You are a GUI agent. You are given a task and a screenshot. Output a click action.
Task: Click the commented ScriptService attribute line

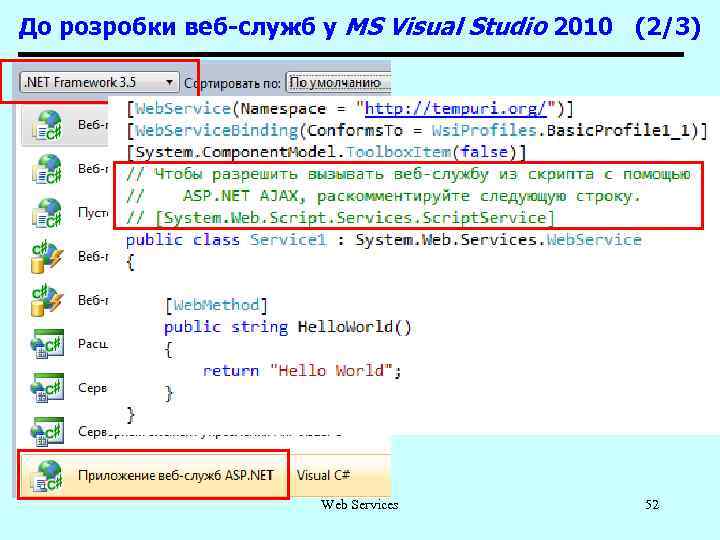(340, 218)
